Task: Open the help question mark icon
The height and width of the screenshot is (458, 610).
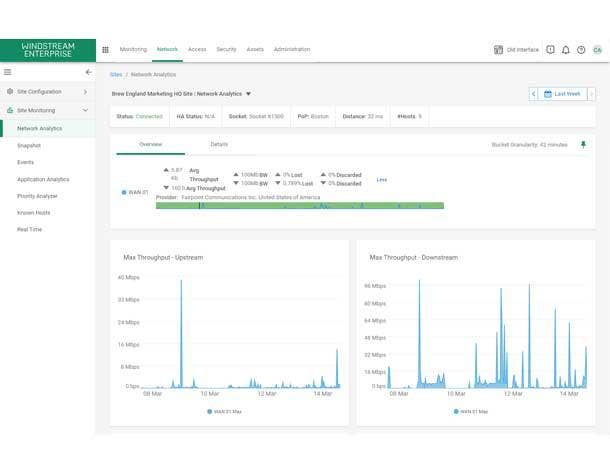Action: 581,50
